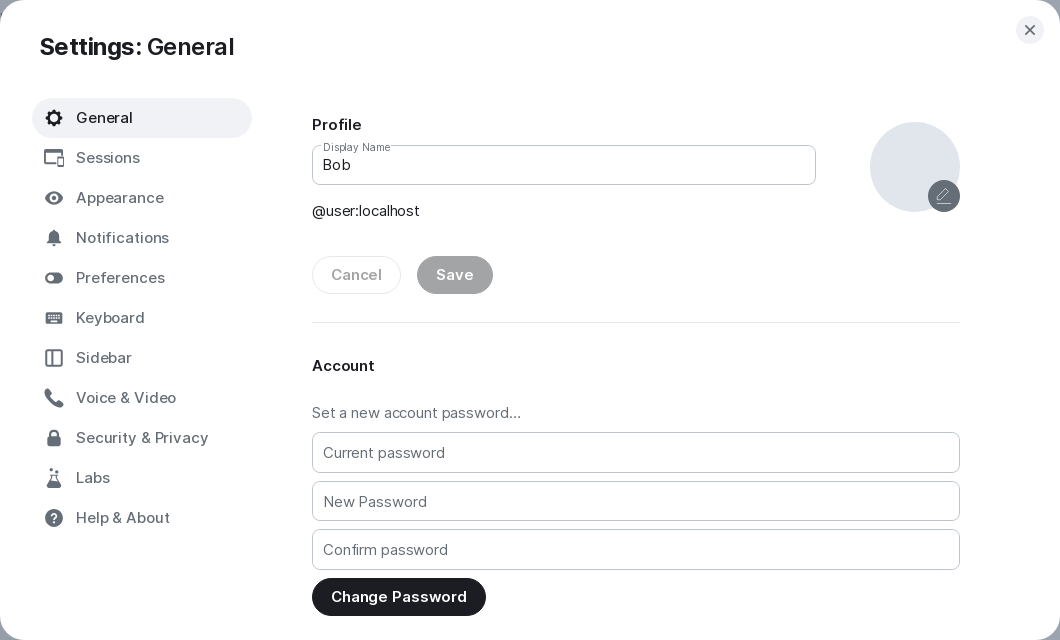The image size is (1060, 640).
Task: Close the Settings dialog
Action: (1029, 30)
